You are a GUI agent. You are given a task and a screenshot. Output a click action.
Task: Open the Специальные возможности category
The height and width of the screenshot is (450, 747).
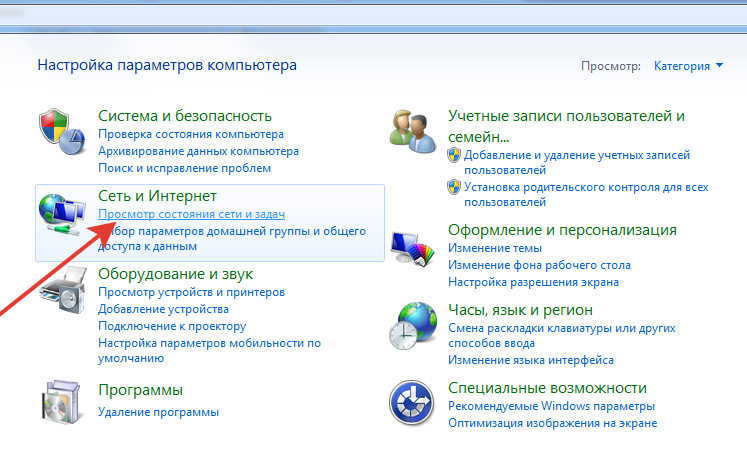tap(547, 388)
